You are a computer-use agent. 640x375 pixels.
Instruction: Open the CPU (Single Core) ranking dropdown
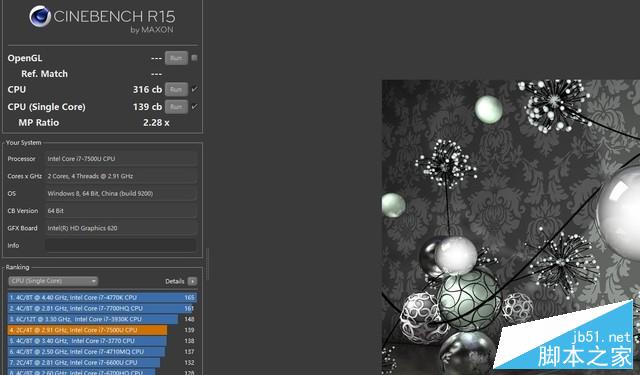53,281
